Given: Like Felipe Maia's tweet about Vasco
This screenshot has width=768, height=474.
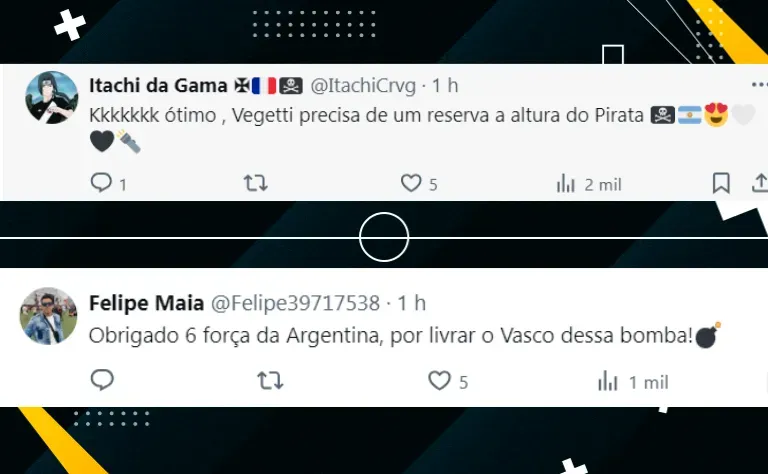Looking at the screenshot, I should pyautogui.click(x=439, y=380).
